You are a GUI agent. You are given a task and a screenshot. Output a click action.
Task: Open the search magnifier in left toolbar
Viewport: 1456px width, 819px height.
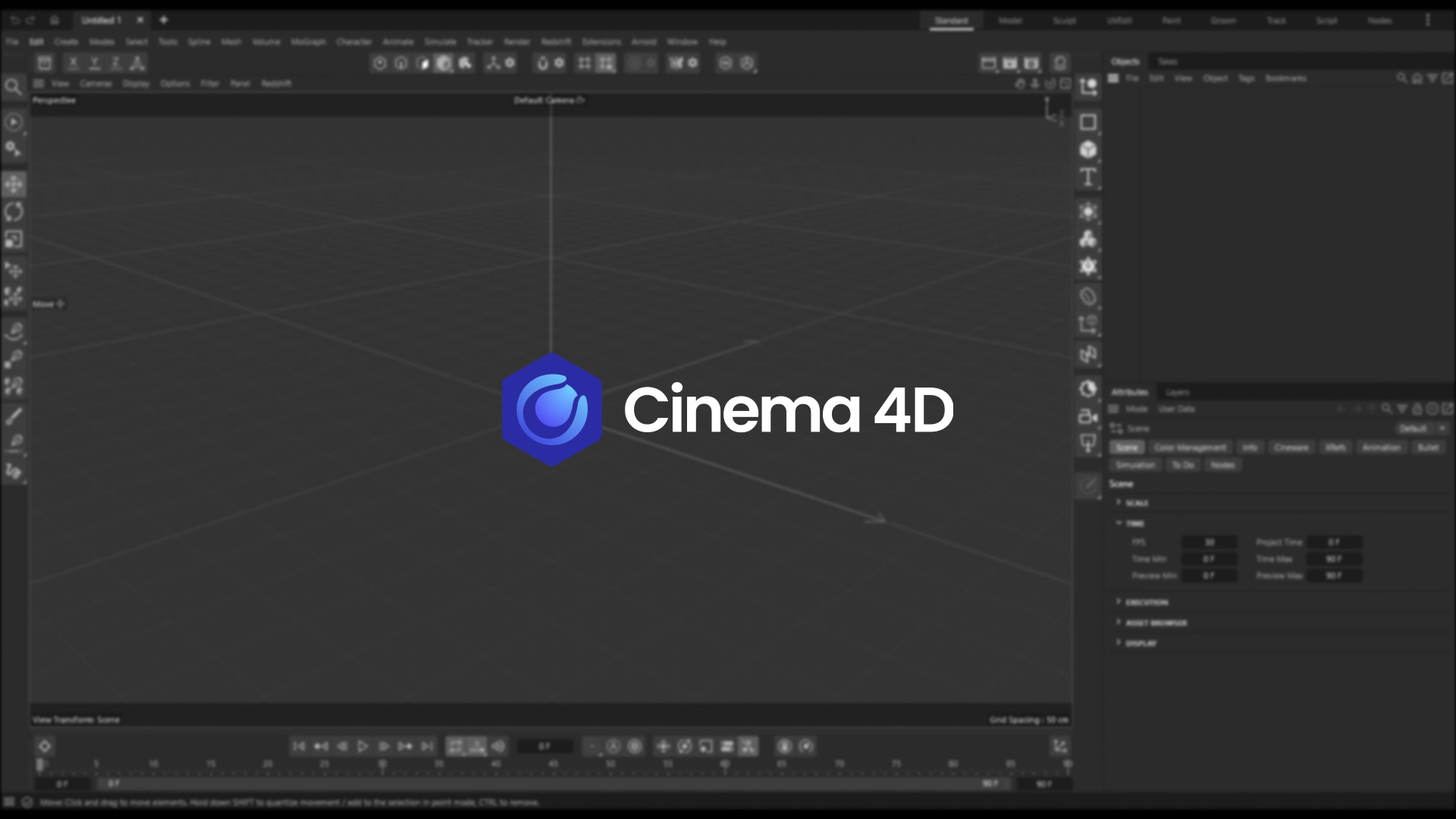coord(13,87)
